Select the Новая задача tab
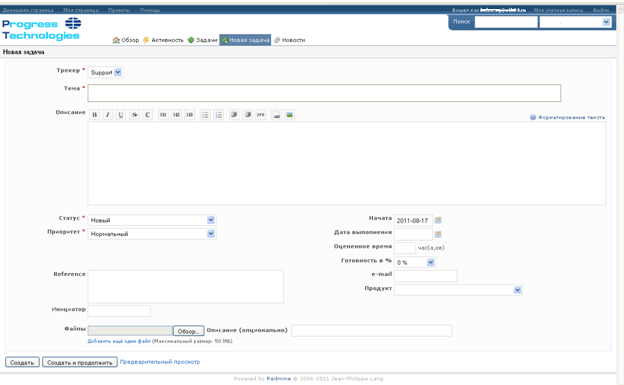The image size is (624, 385). point(245,40)
